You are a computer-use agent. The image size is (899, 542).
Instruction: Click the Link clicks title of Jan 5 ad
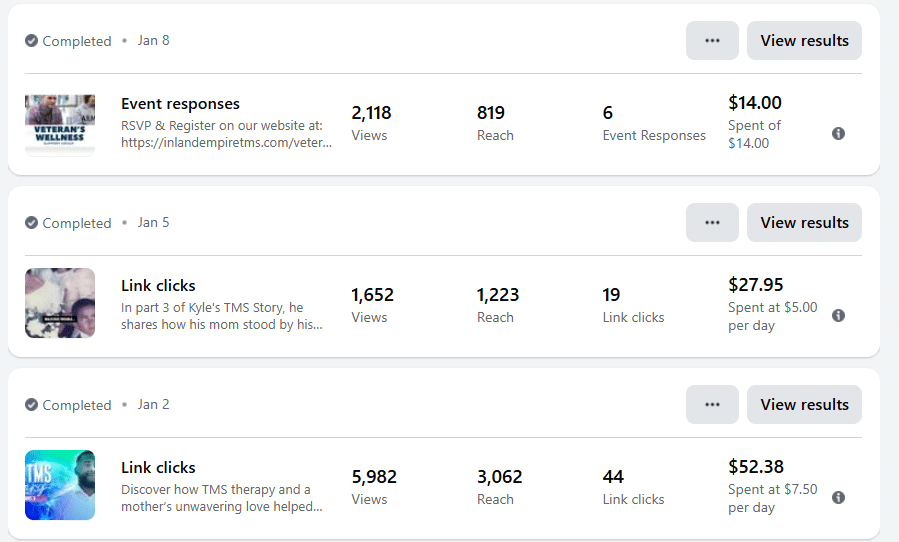pyautogui.click(x=158, y=286)
